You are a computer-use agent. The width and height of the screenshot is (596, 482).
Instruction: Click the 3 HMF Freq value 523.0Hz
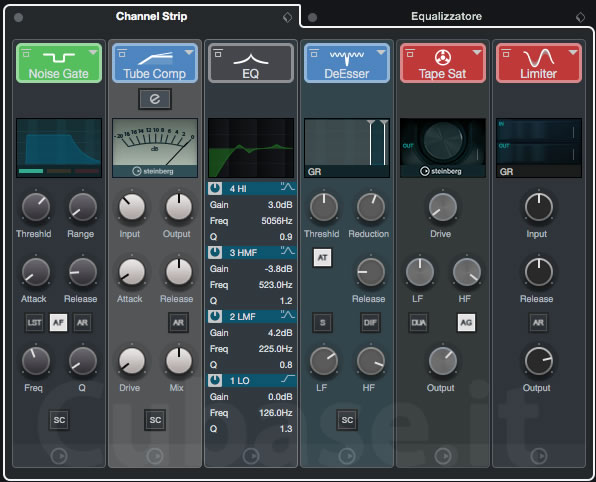276,285
